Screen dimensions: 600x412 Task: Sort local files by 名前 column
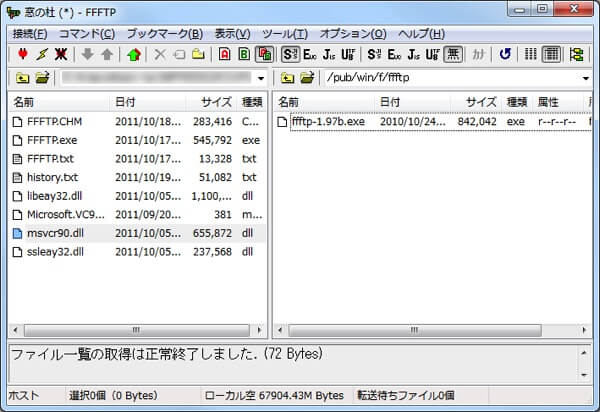pos(59,102)
